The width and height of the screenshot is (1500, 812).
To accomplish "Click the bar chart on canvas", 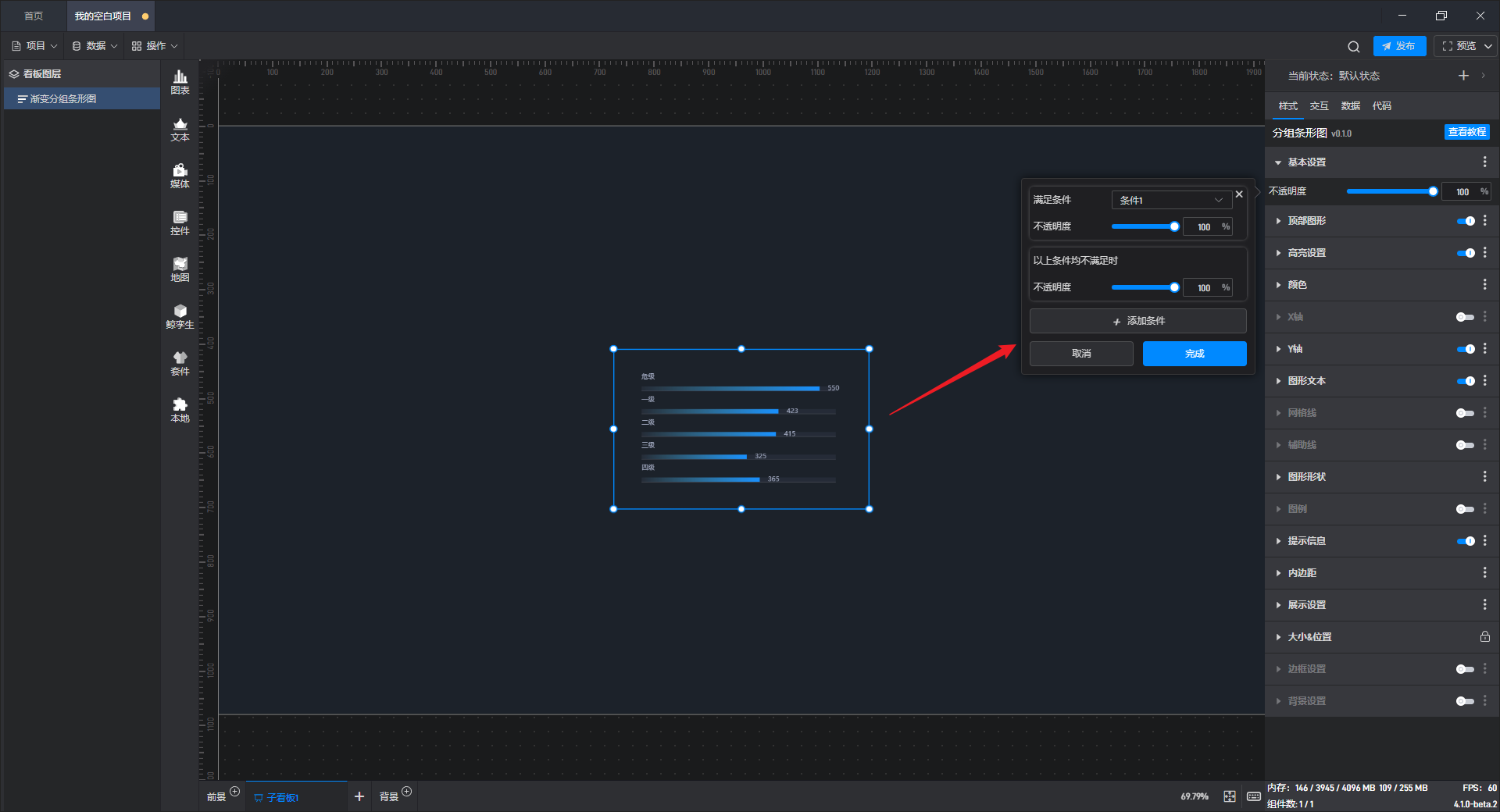I will 741,429.
